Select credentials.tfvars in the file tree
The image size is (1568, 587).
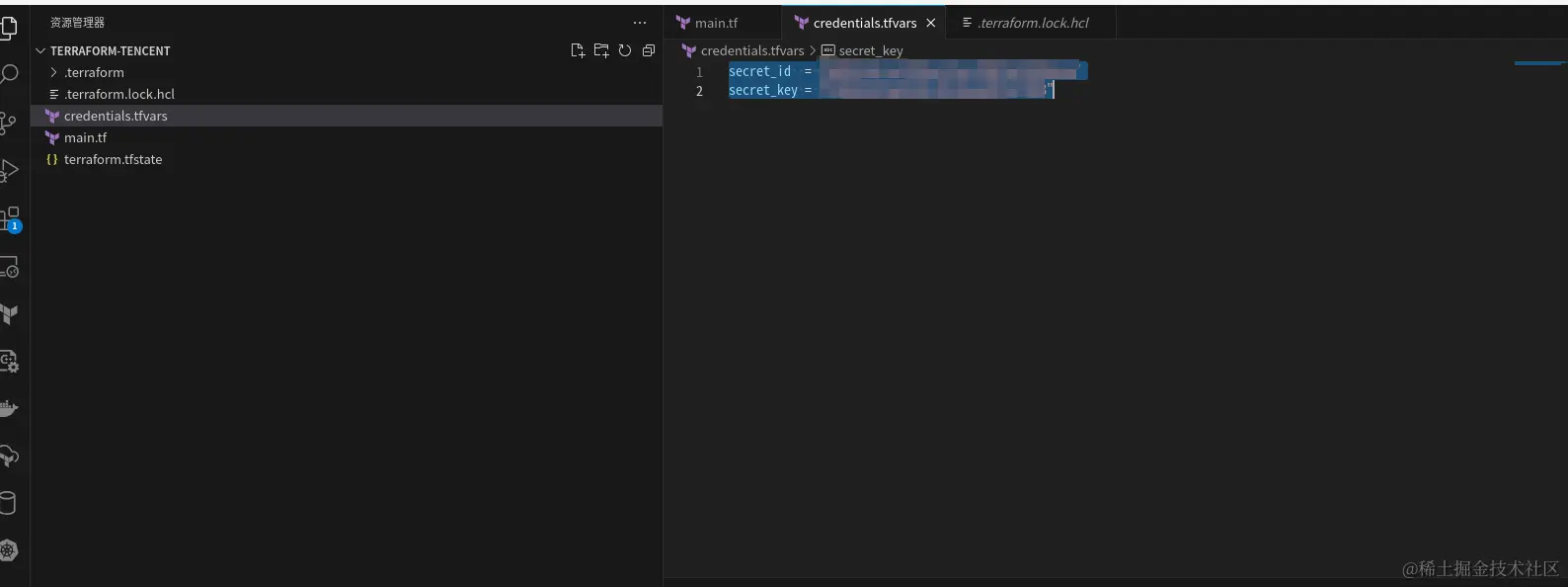pyautogui.click(x=347, y=116)
